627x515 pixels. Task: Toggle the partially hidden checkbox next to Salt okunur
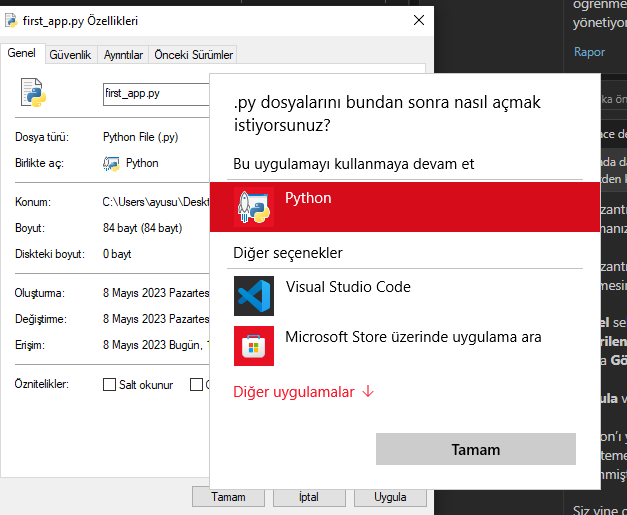[x=196, y=385]
